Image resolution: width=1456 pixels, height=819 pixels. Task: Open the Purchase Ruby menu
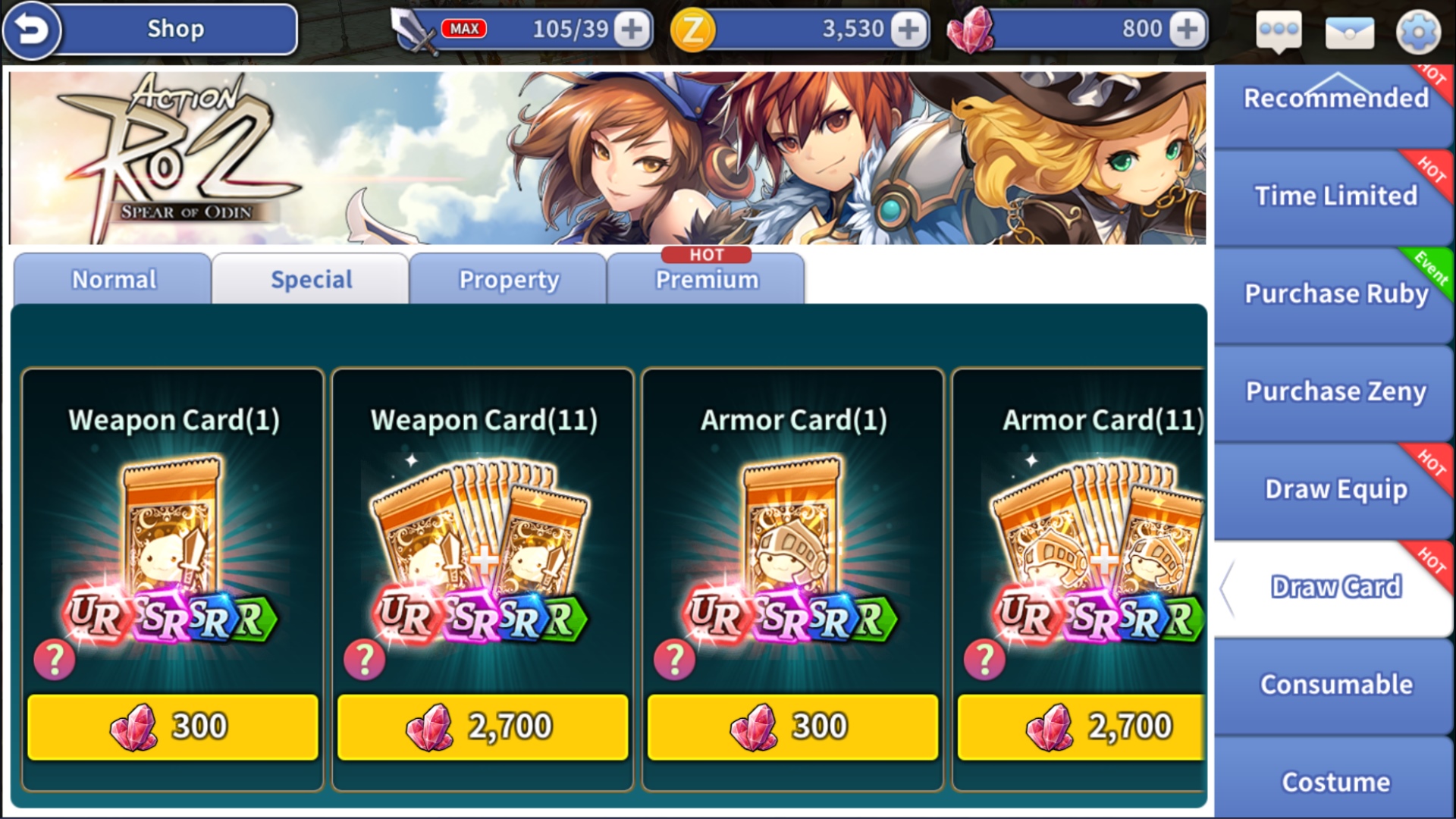(1335, 294)
